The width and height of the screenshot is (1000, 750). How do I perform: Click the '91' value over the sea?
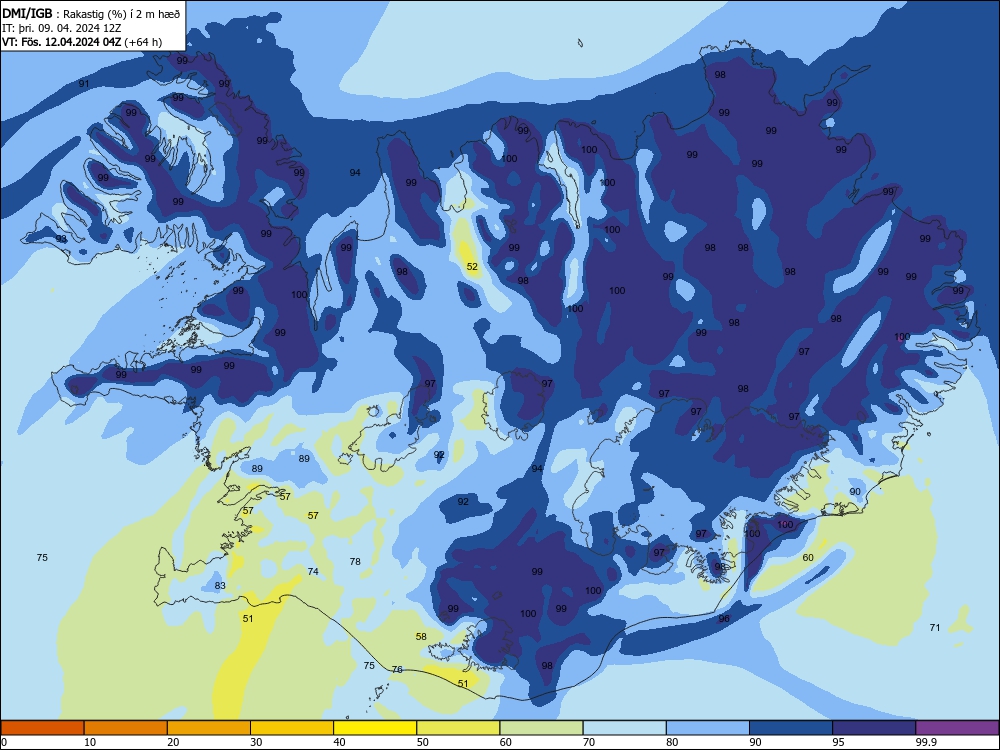point(84,84)
